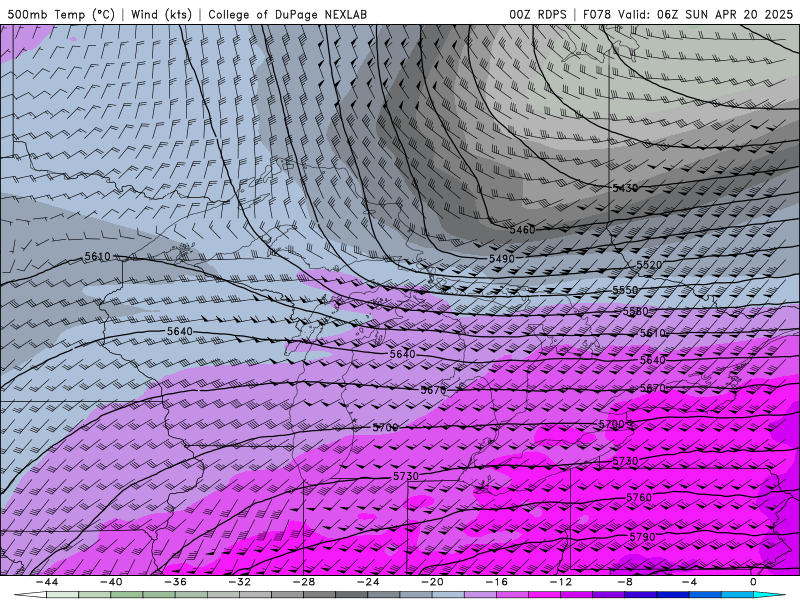
Task: Click the -32 color scale label
Action: (239, 582)
